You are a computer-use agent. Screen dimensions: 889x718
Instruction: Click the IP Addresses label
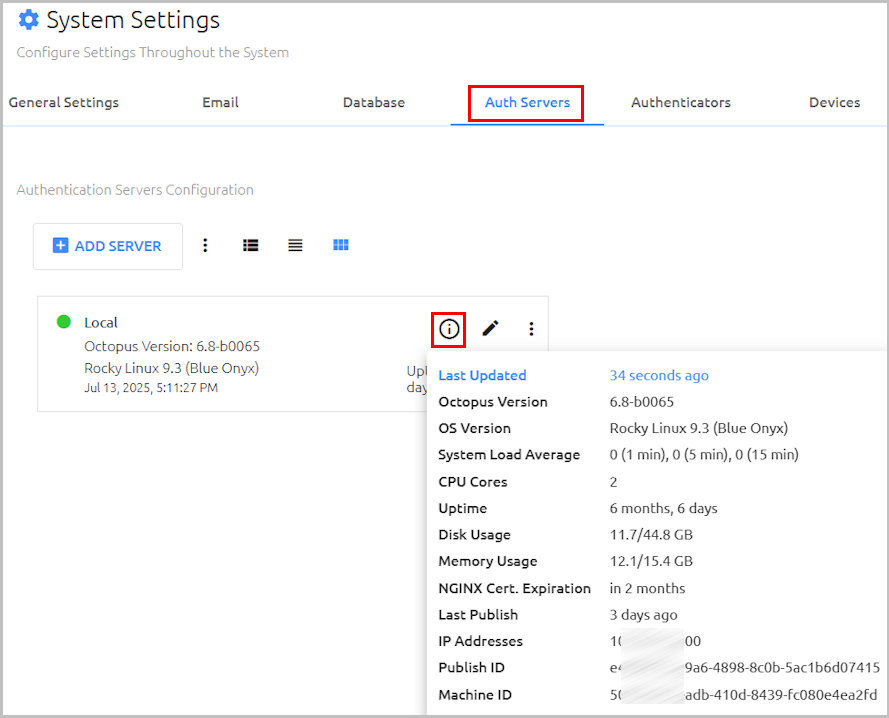(x=481, y=641)
